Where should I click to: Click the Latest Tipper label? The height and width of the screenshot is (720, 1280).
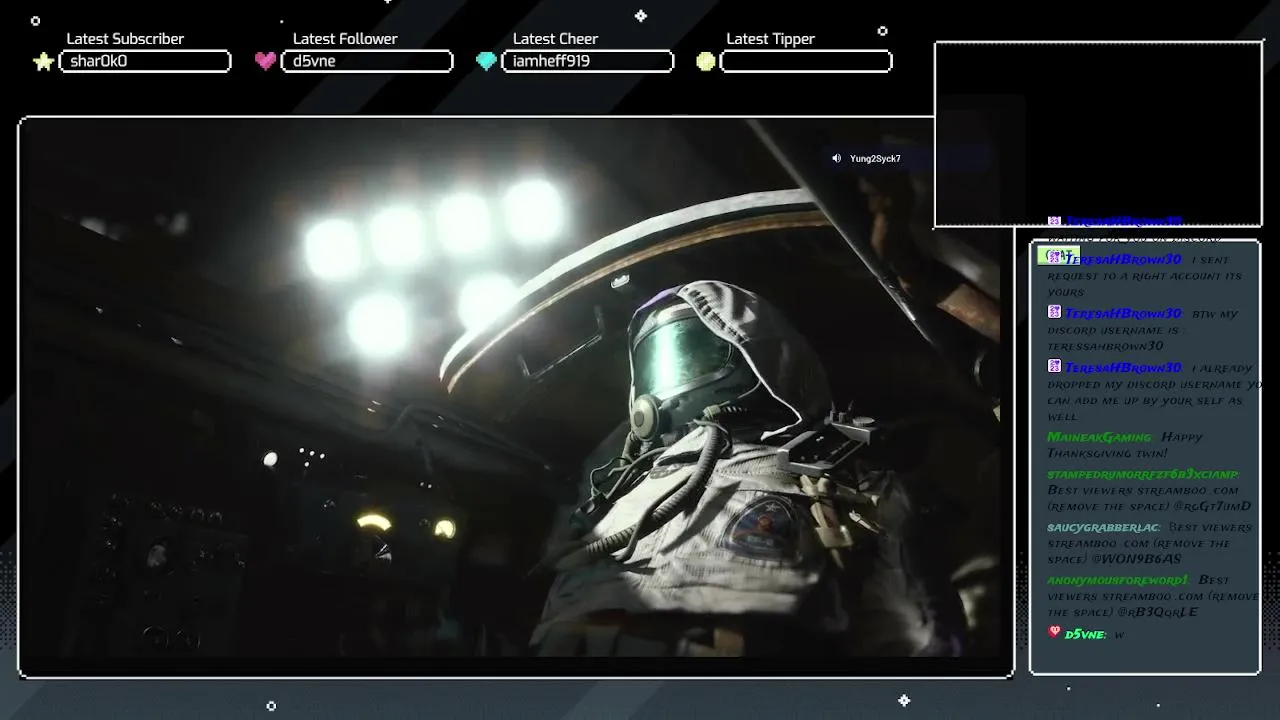[x=770, y=39]
